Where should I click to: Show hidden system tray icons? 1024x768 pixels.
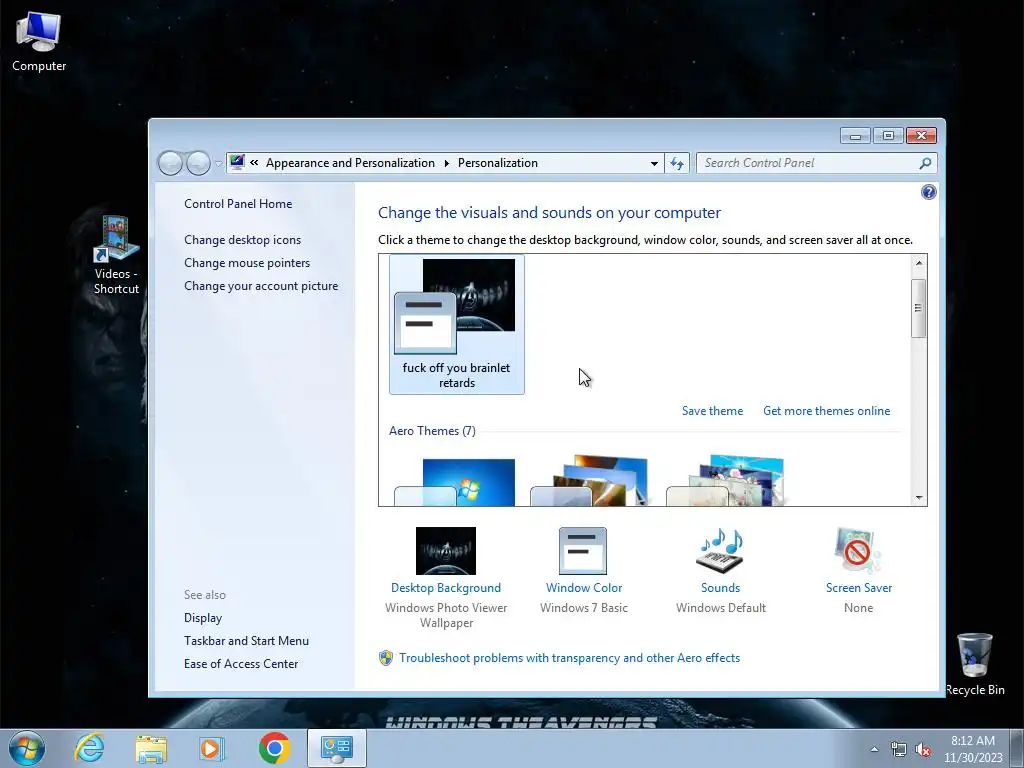pyautogui.click(x=874, y=749)
